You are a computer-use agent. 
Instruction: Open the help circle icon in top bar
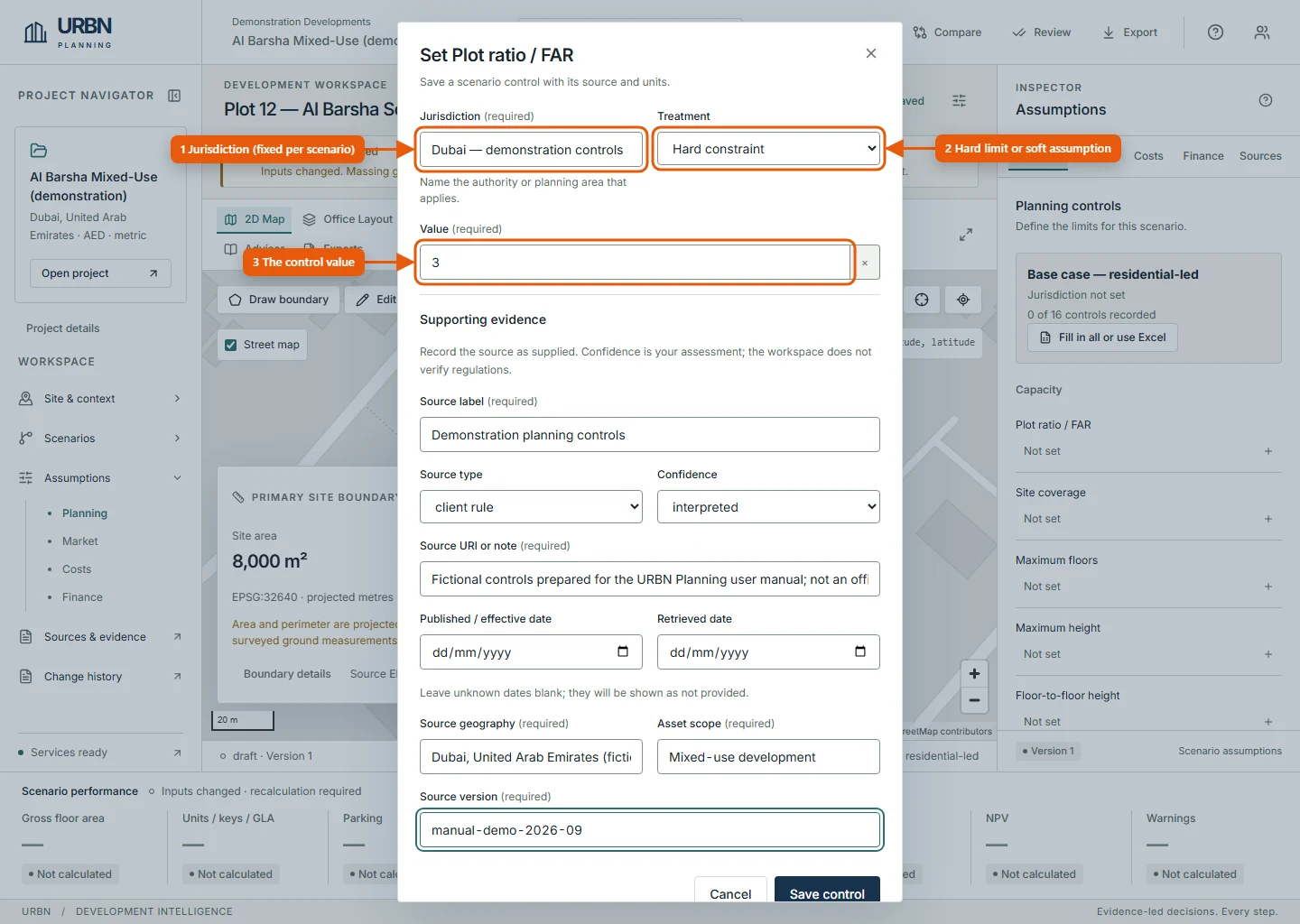pyautogui.click(x=1215, y=32)
